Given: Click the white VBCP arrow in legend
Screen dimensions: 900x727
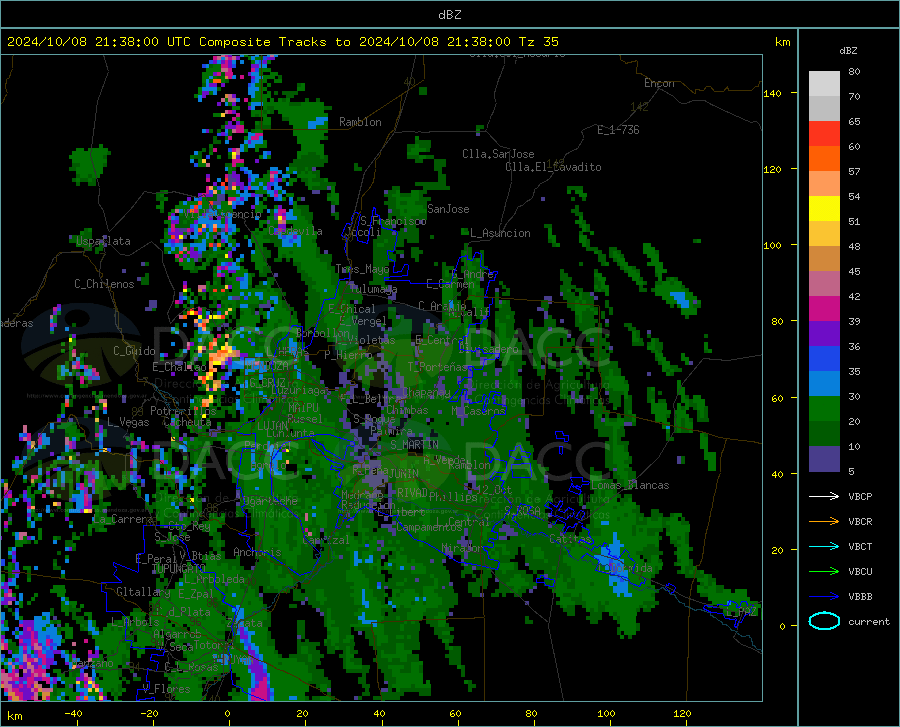Looking at the screenshot, I should click(824, 496).
